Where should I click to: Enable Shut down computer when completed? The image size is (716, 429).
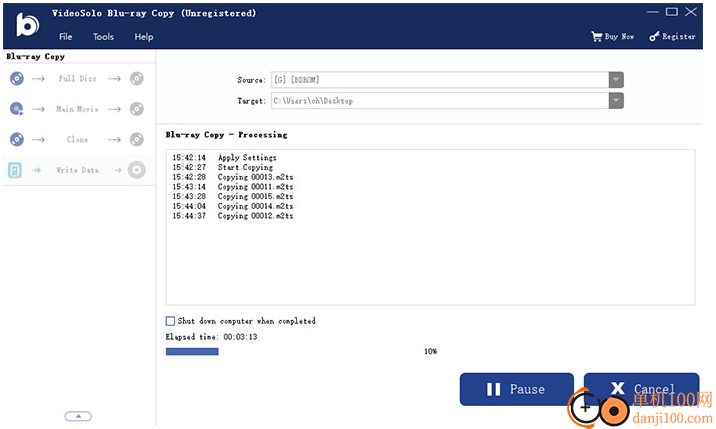click(170, 321)
